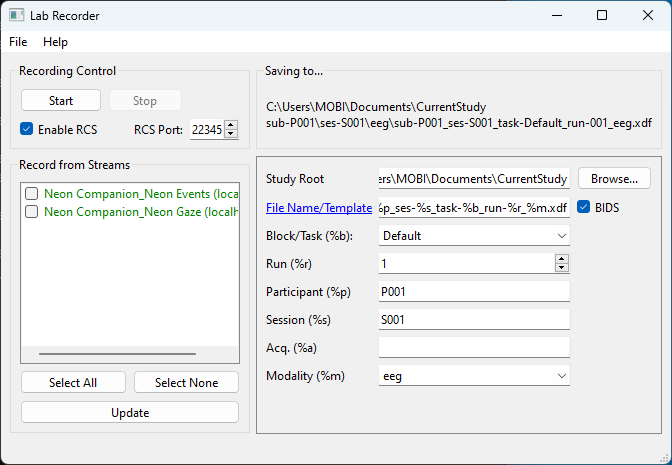Click Select None streams button
Image resolution: width=672 pixels, height=465 pixels.
186,382
